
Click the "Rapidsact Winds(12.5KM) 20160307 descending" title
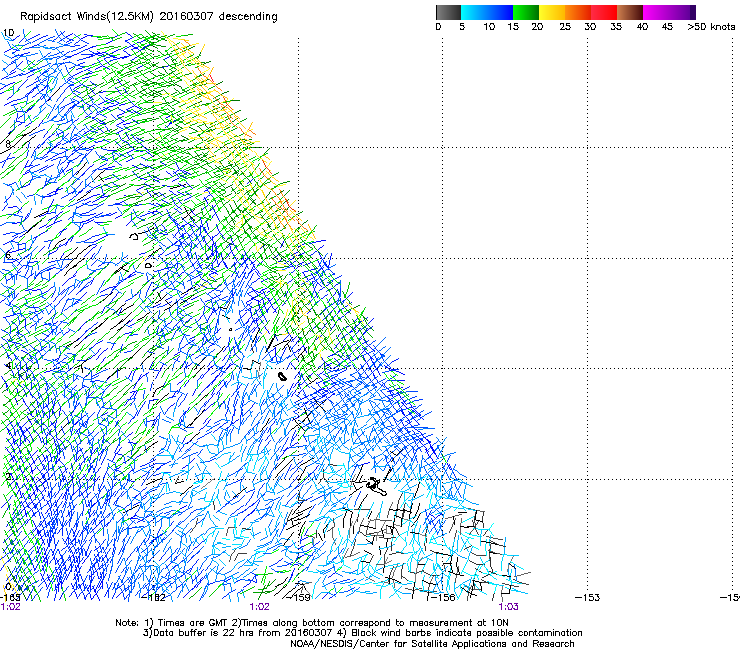pyautogui.click(x=149, y=17)
